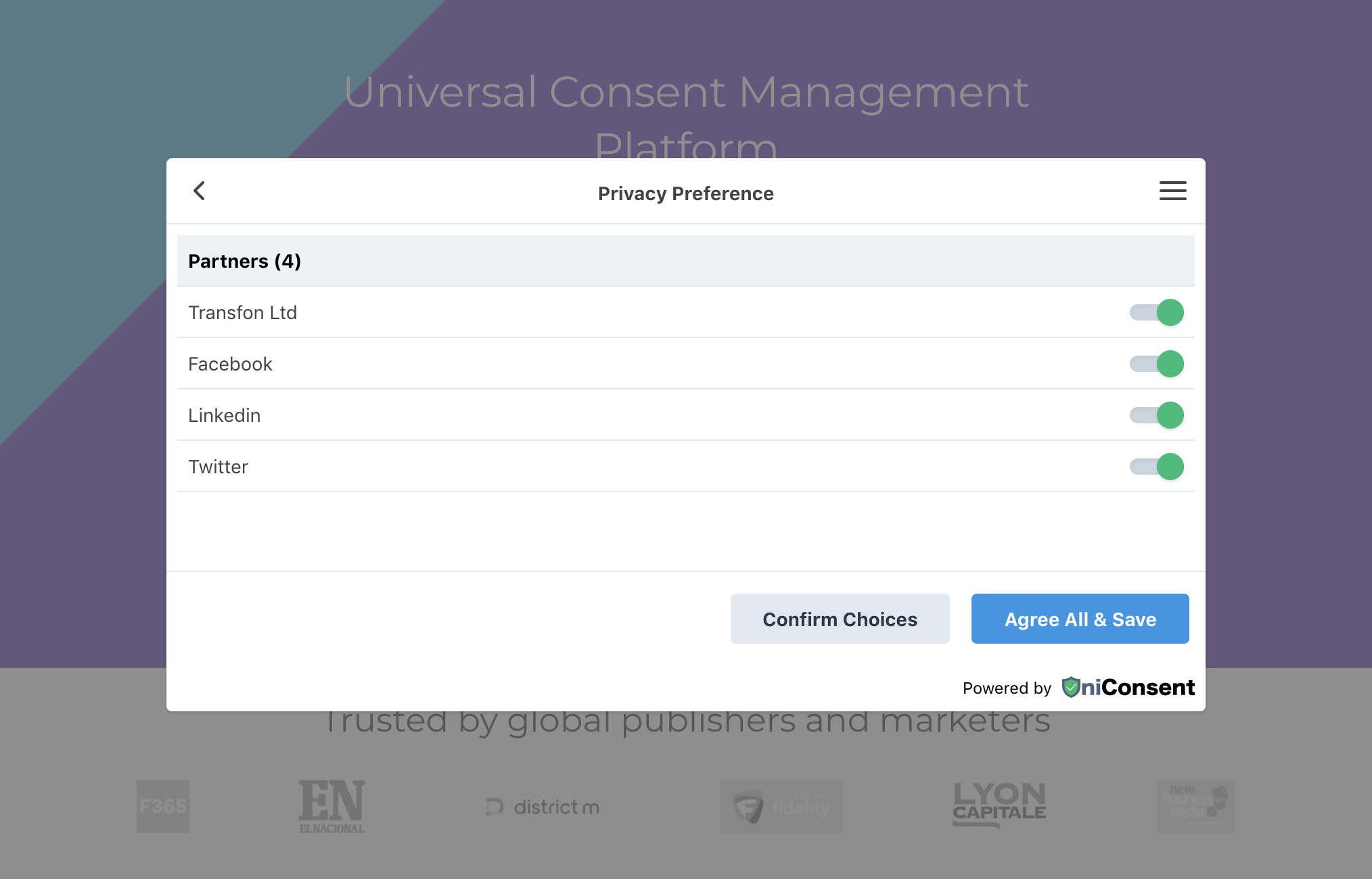Select the Twitter partner name
Screen dimensions: 1372x879
218,467
